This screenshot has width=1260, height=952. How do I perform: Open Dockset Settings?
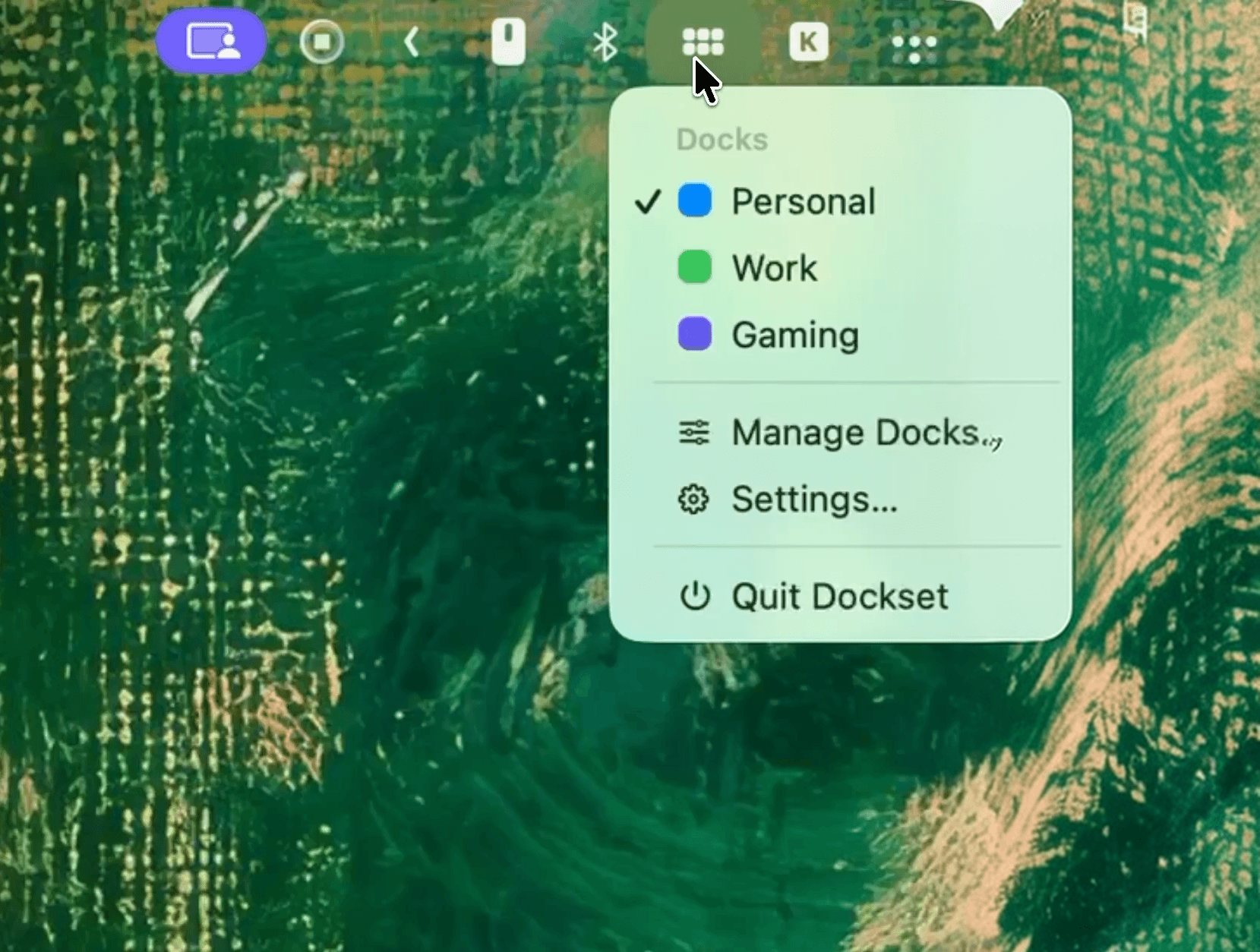(x=840, y=500)
